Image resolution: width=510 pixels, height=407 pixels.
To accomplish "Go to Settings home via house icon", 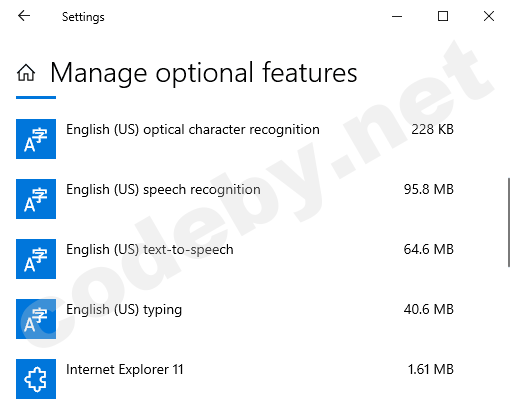I will pos(26,73).
